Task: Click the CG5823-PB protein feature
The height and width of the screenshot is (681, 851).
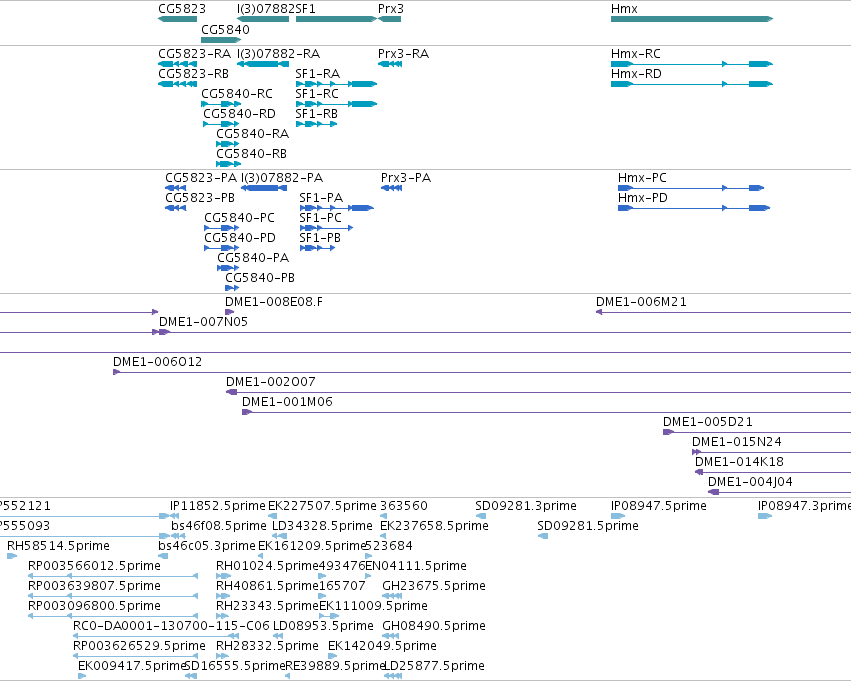Action: [175, 208]
